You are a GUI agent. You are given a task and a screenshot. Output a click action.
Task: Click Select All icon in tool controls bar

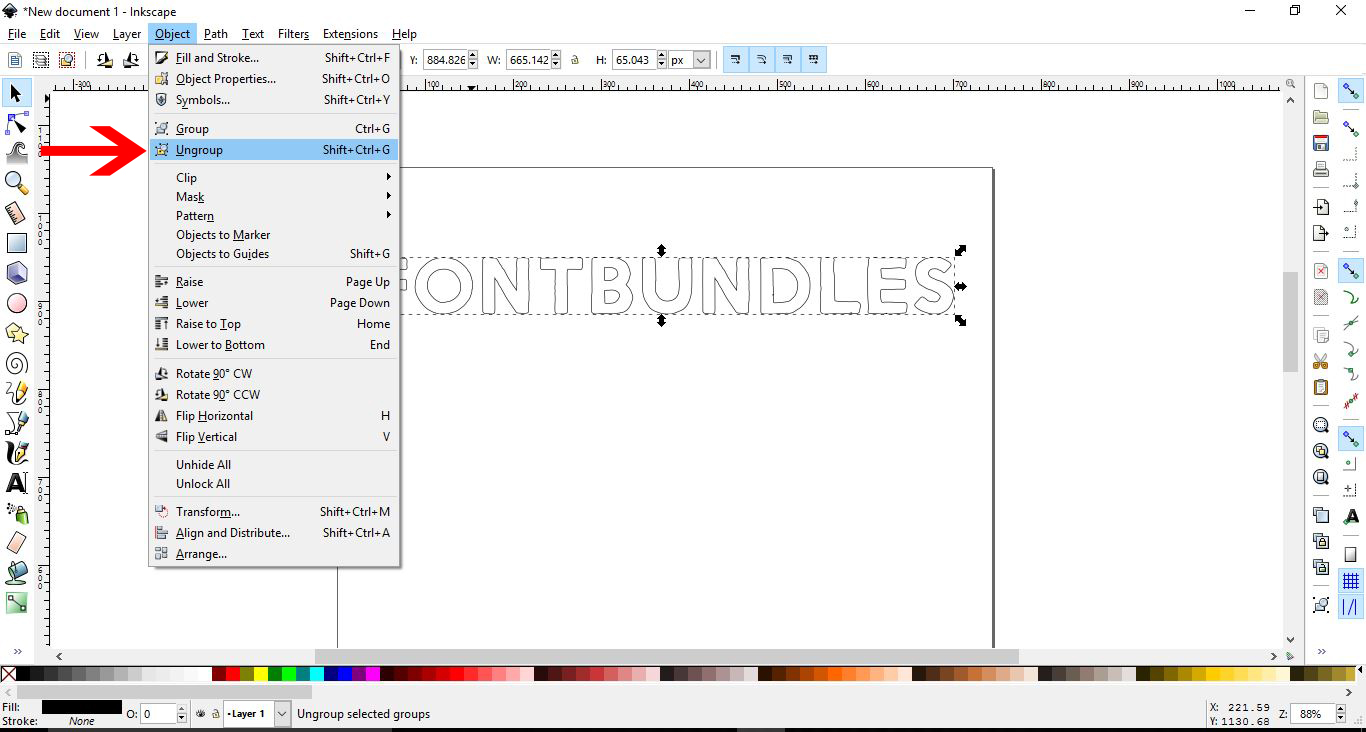[x=16, y=60]
